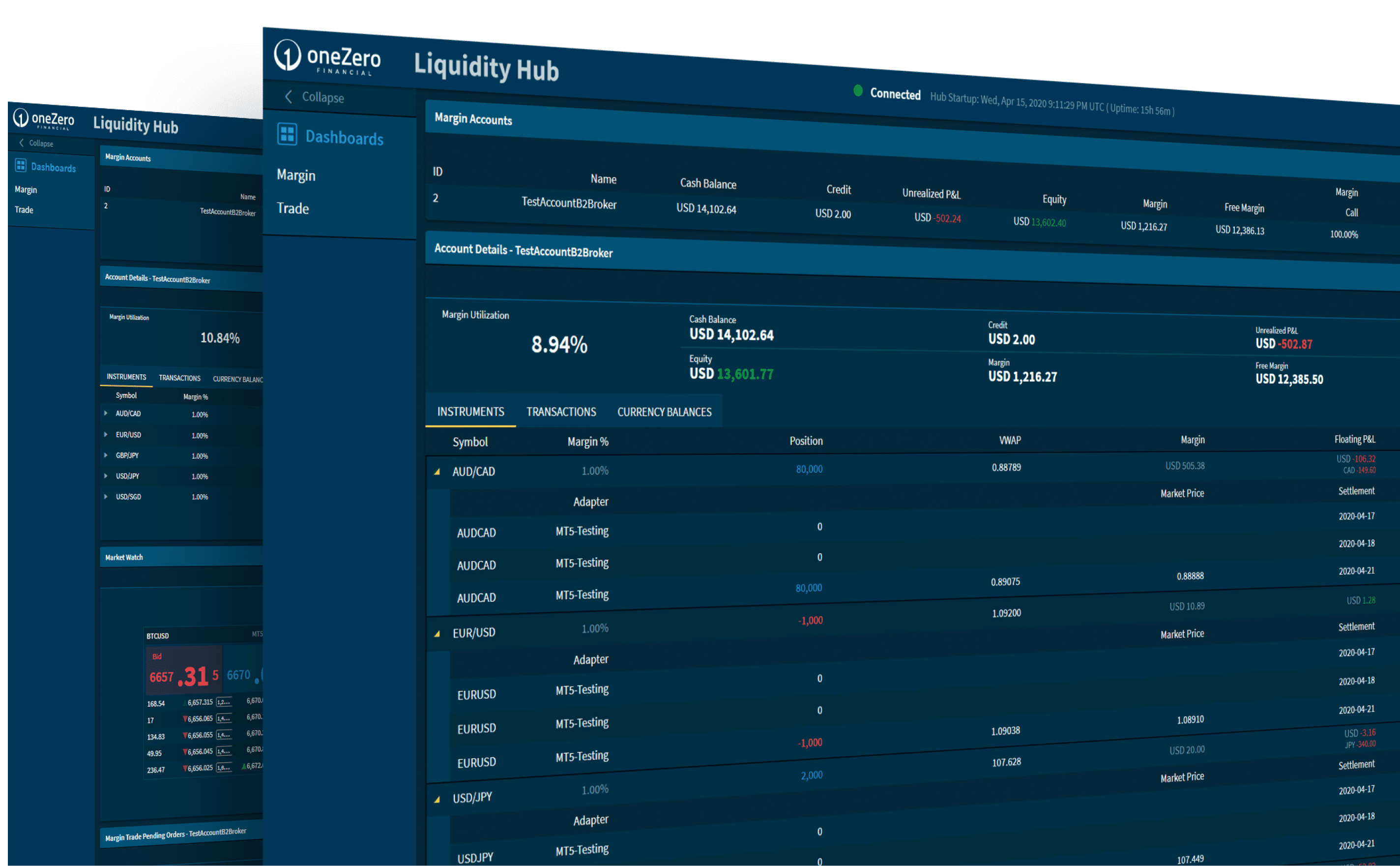Click the Position column header
This screenshot has height=866, width=1400.
[x=806, y=441]
